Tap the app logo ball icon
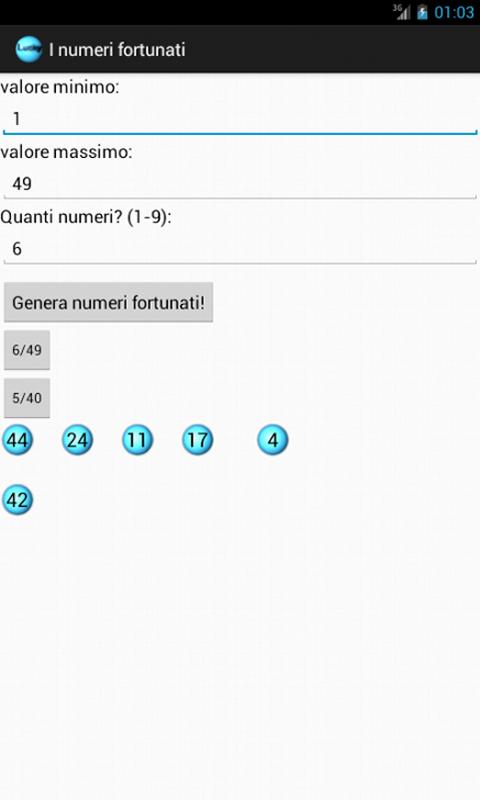480x800 pixels. point(28,49)
